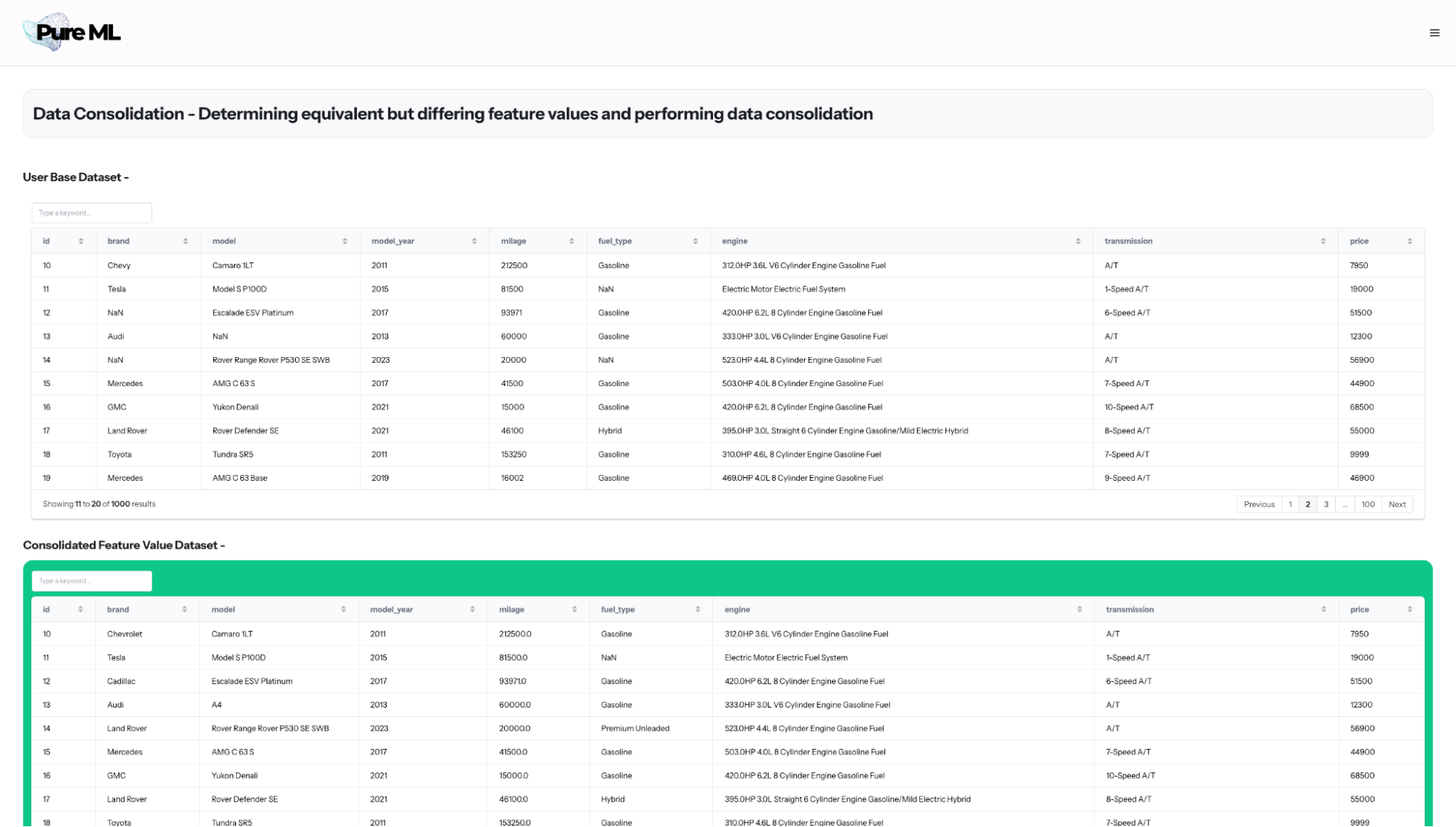Click the Pure ML logo
Image resolution: width=1456 pixels, height=827 pixels.
click(72, 32)
